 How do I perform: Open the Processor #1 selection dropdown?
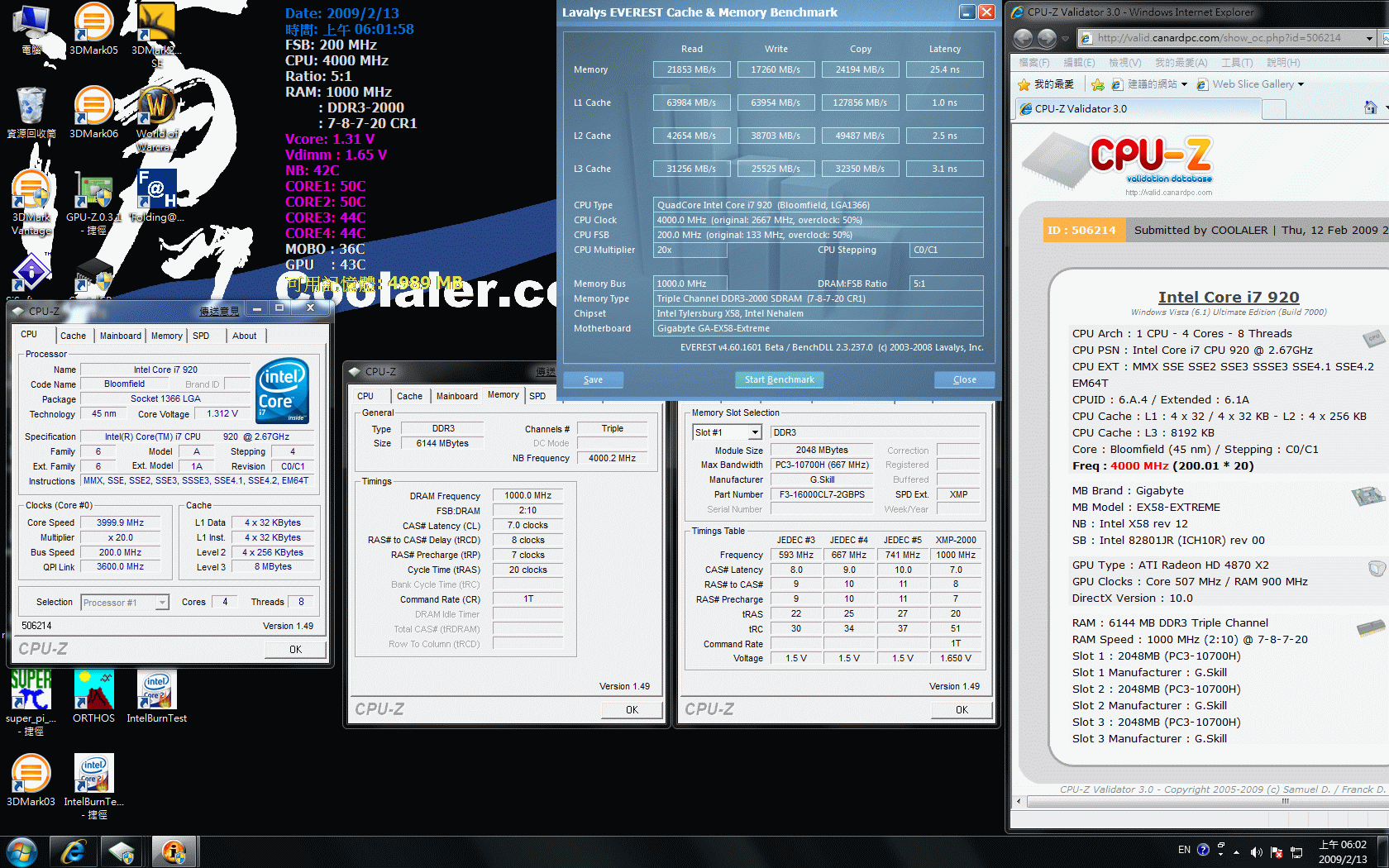[x=162, y=603]
